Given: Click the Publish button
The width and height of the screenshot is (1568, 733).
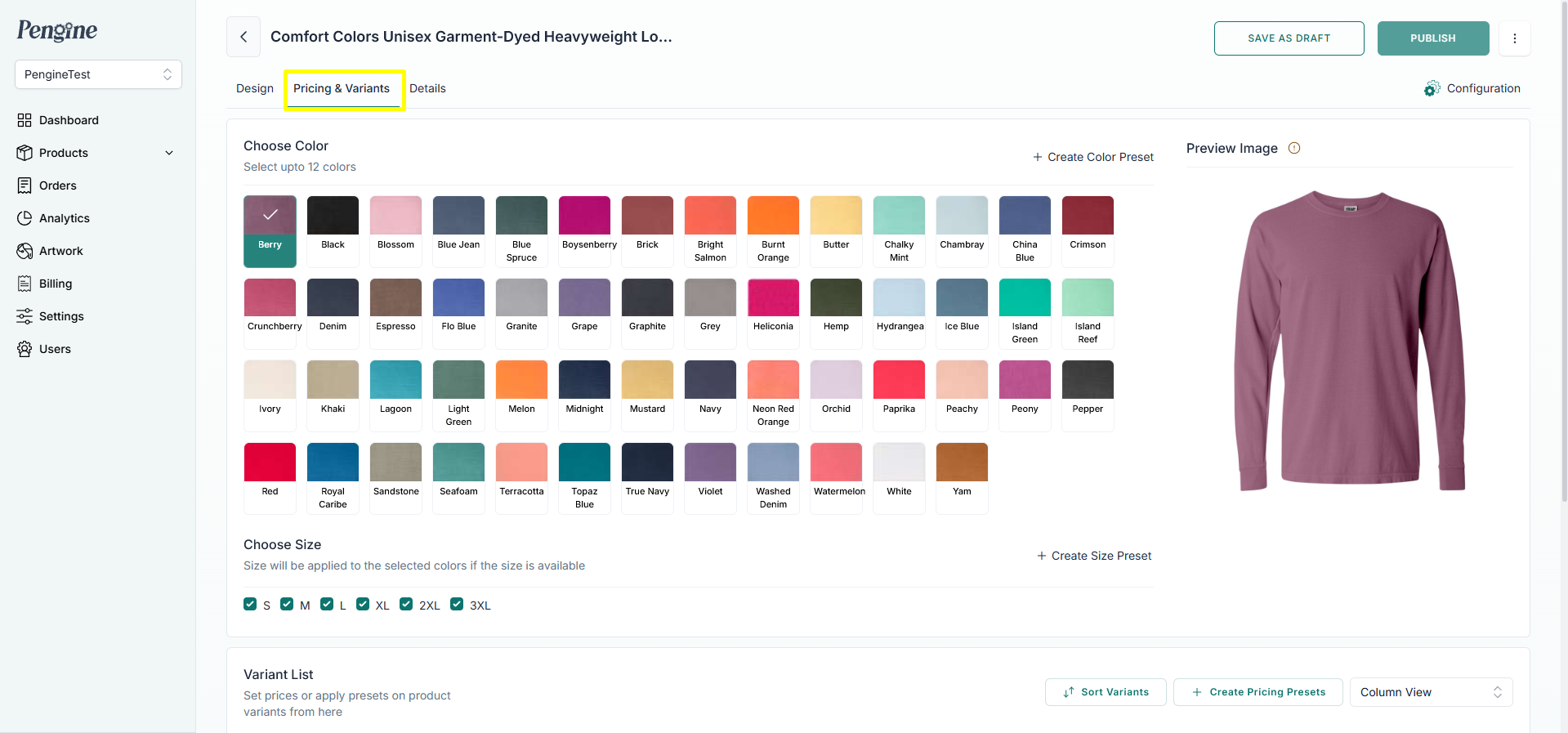Looking at the screenshot, I should (1432, 38).
